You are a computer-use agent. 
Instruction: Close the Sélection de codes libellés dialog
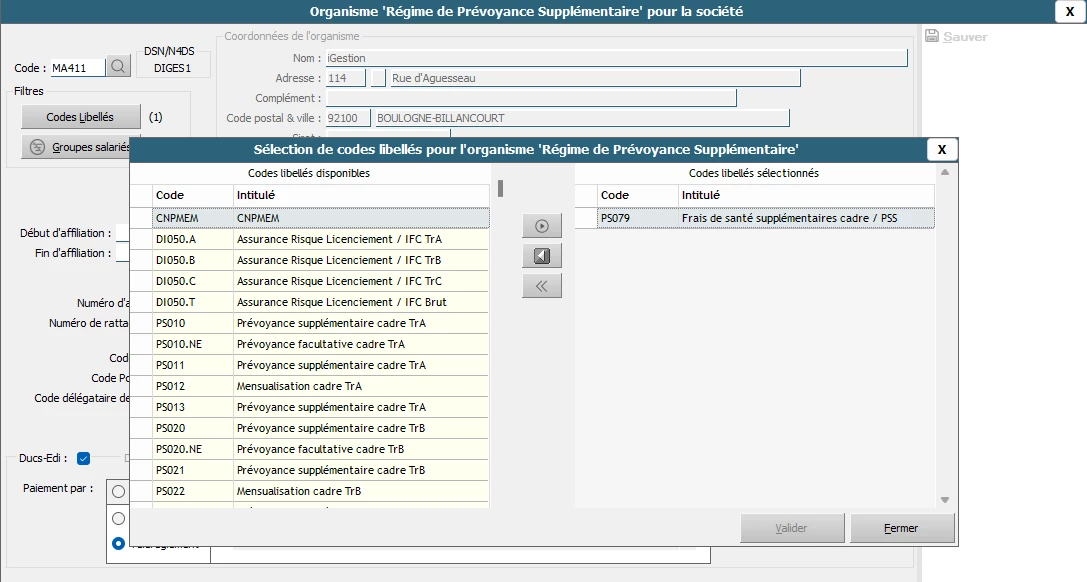[x=941, y=149]
